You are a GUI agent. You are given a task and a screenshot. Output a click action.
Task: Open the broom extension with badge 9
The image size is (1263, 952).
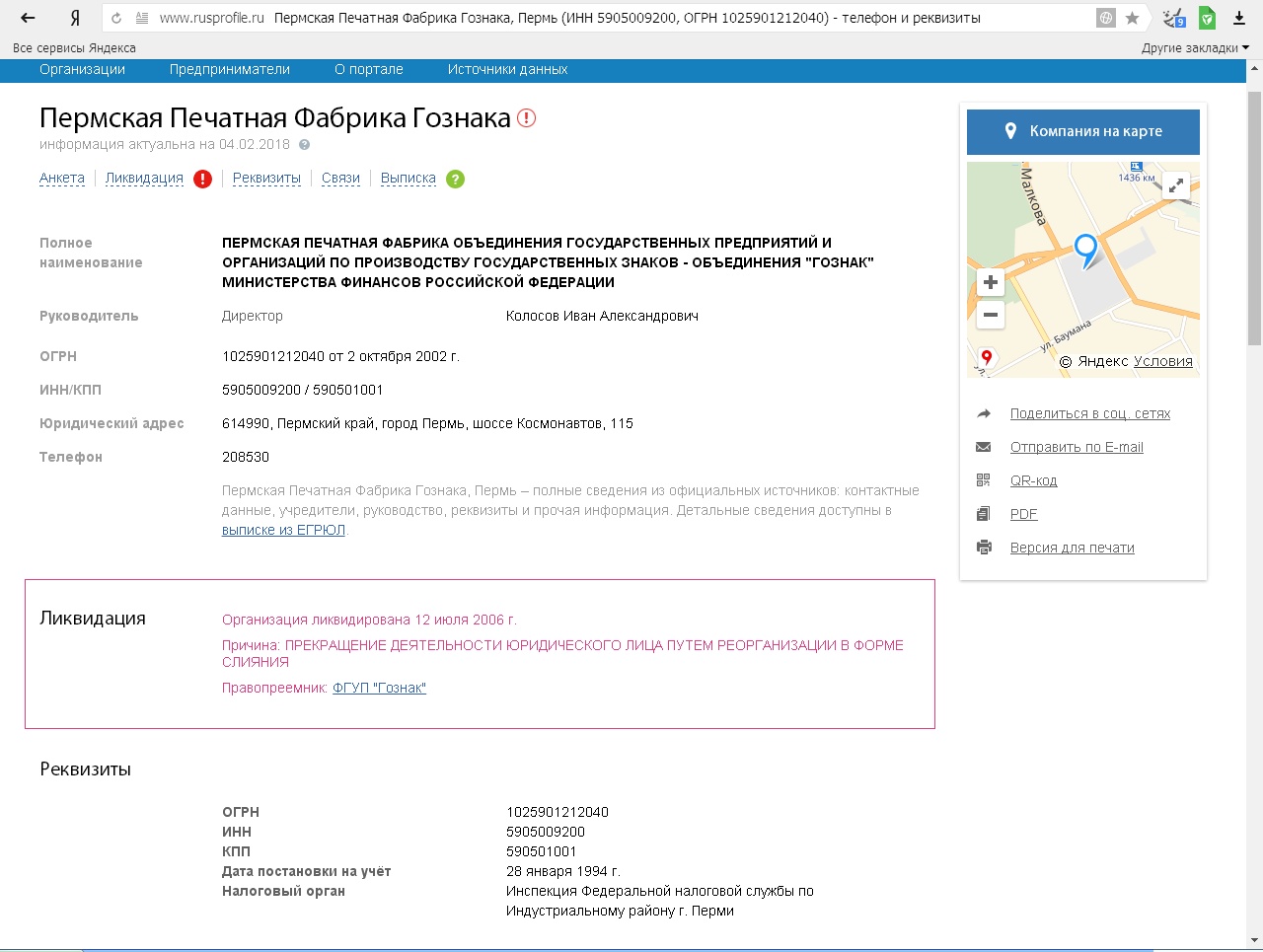point(1173,18)
